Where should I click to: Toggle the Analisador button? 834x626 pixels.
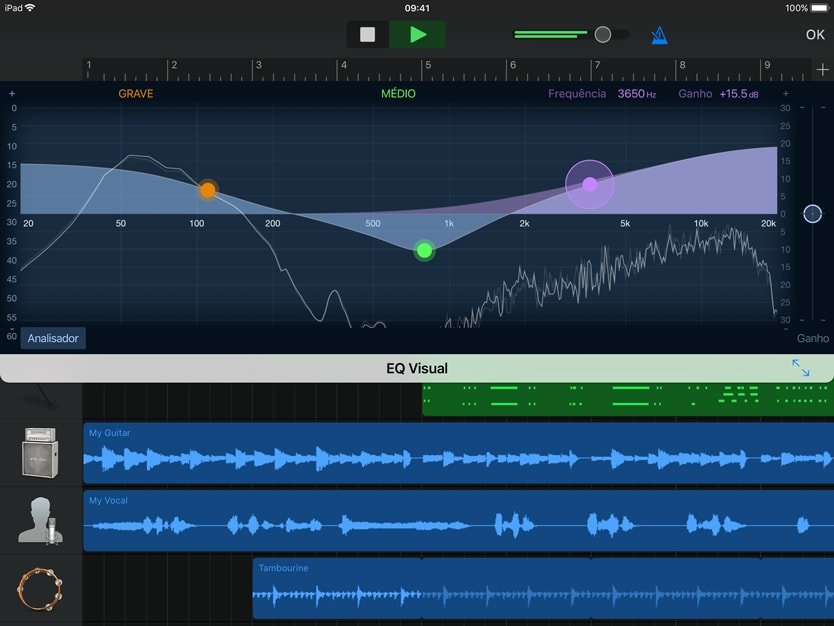[53, 338]
